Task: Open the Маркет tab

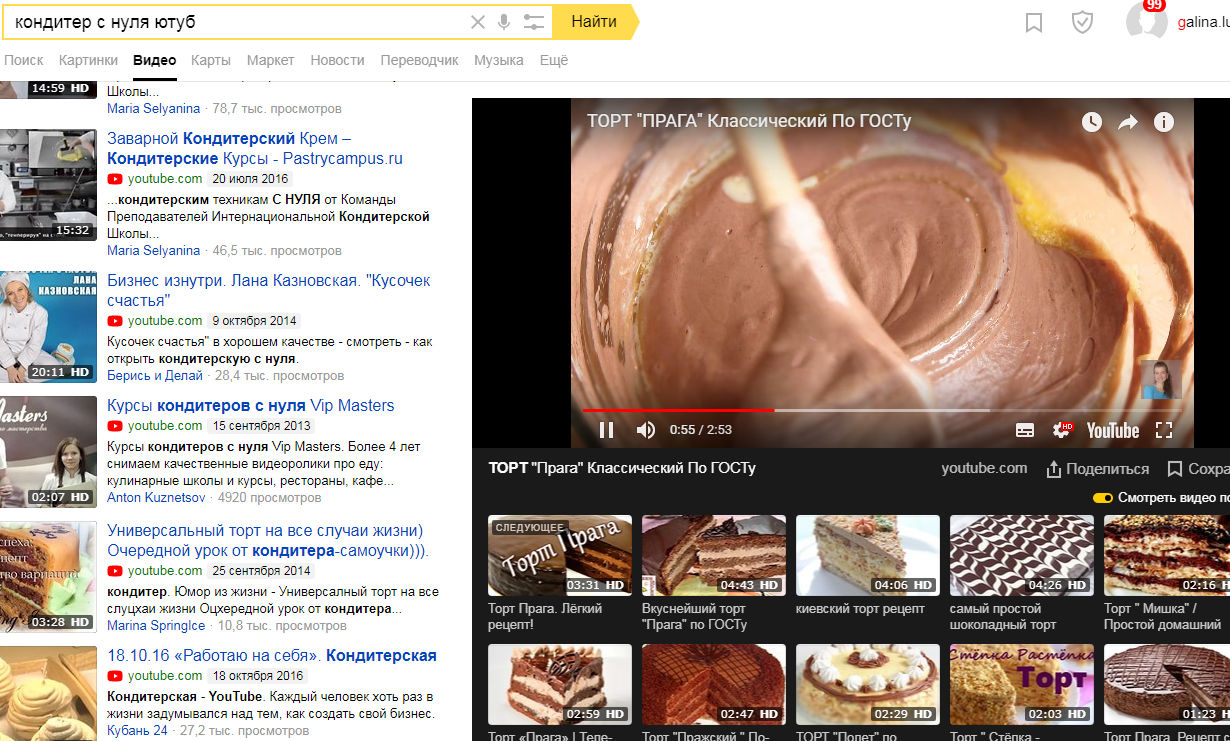Action: click(271, 60)
